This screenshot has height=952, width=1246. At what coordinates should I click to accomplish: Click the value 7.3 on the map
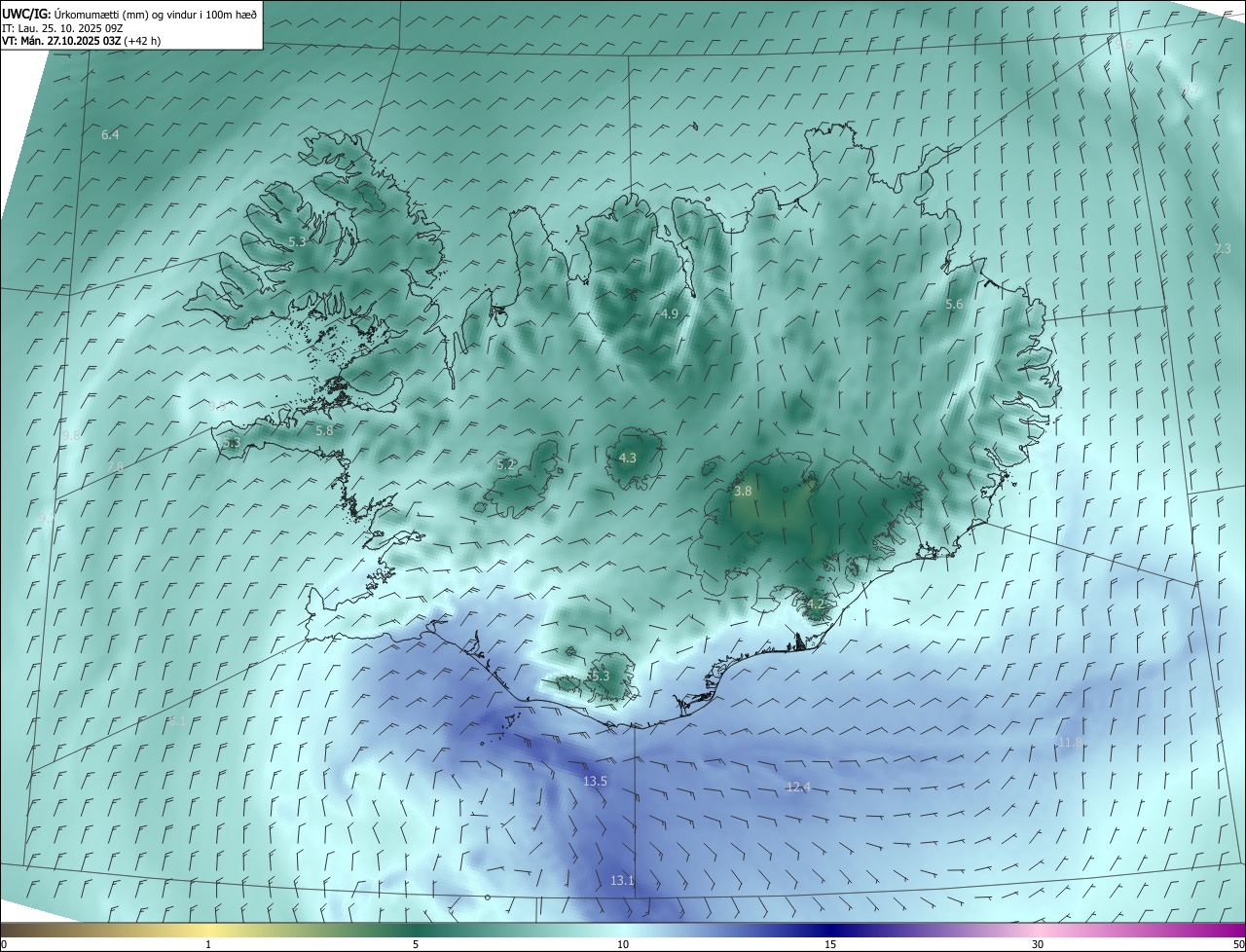1223,249
